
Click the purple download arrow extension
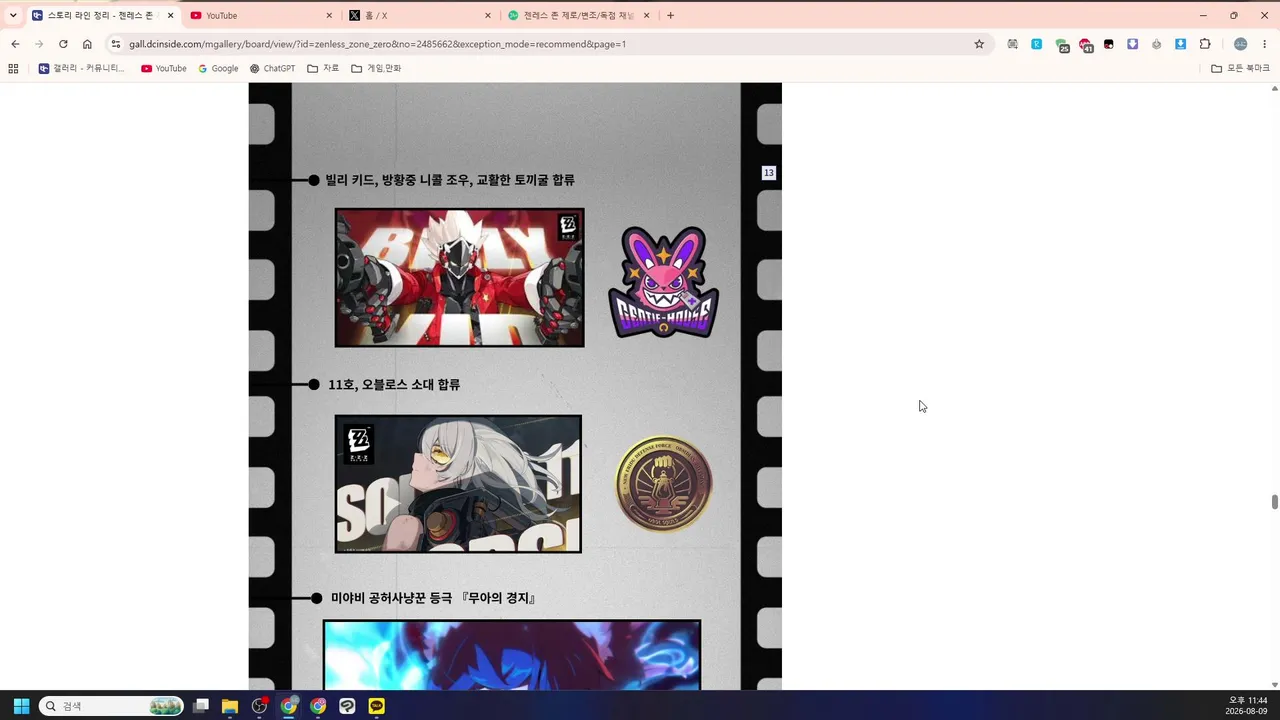point(1133,44)
